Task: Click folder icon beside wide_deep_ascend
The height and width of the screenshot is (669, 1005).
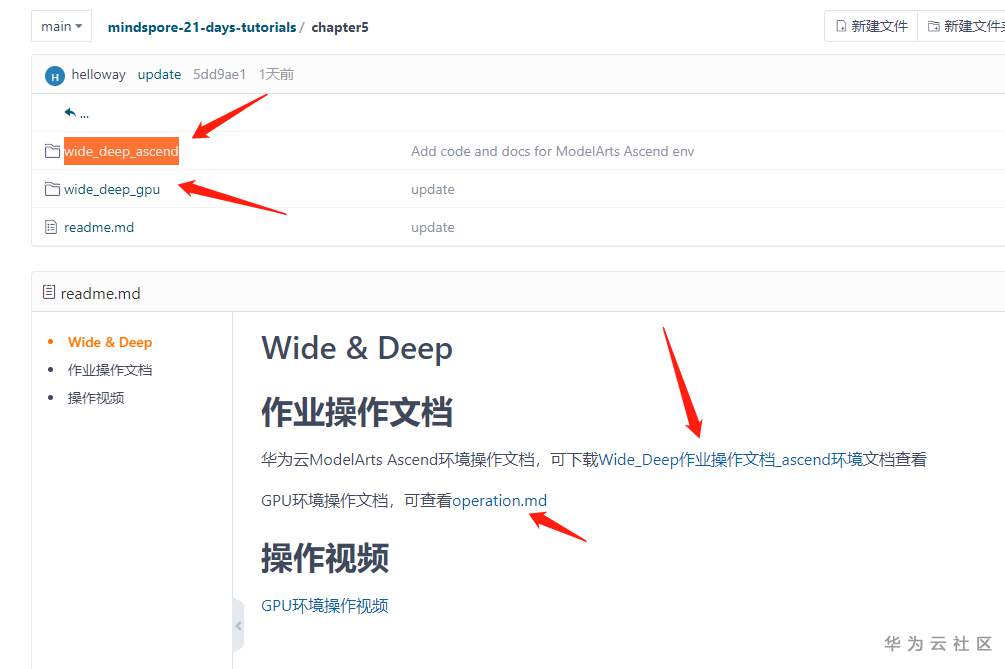Action: 52,151
